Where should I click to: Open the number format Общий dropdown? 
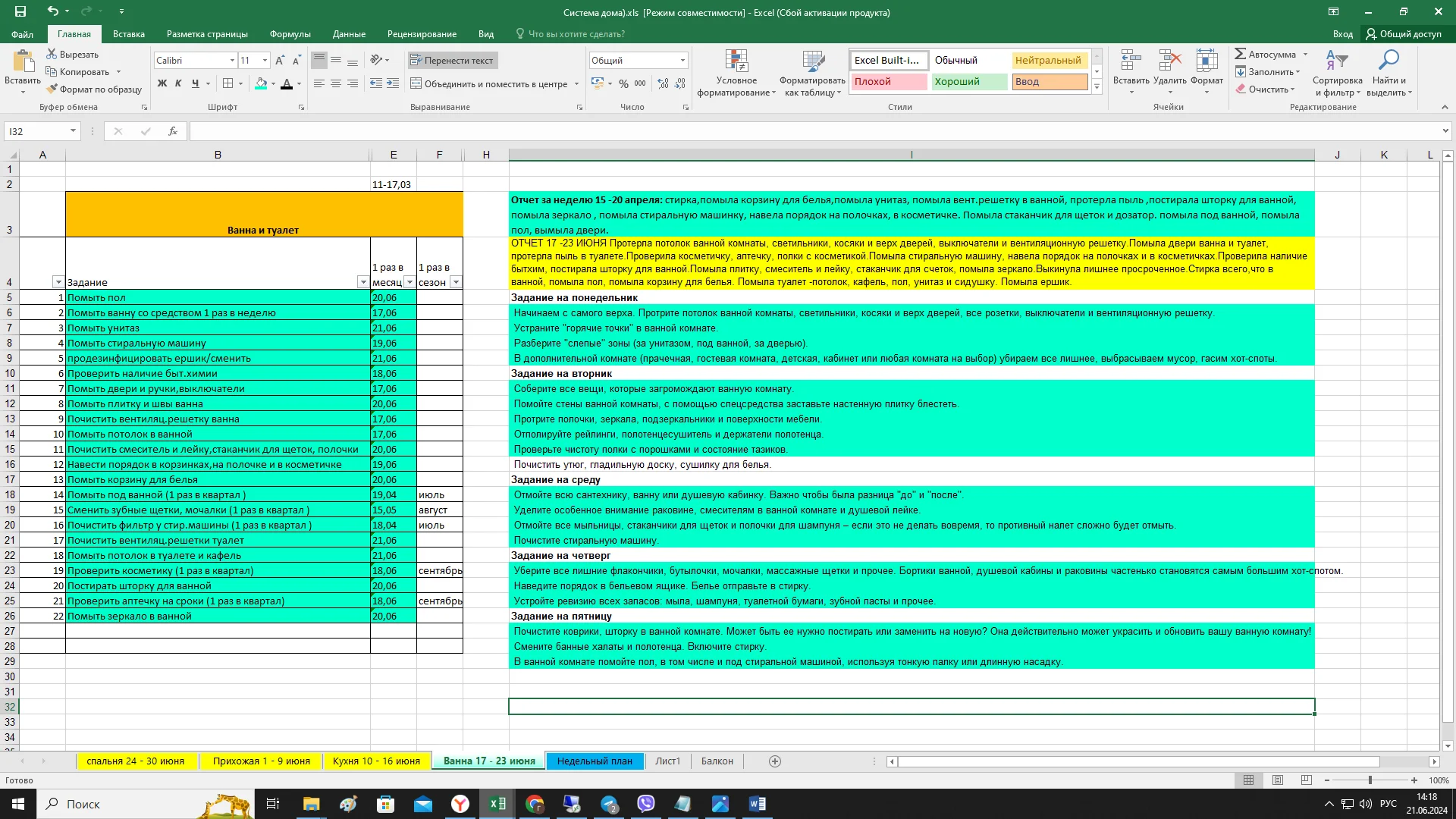682,60
